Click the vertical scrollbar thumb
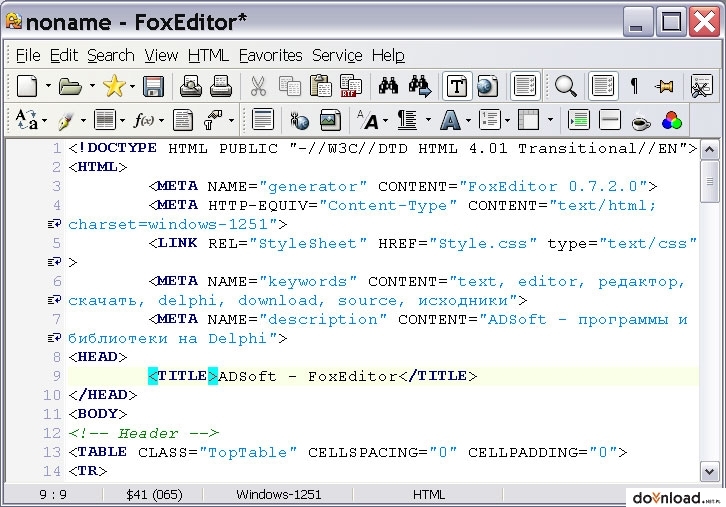This screenshot has width=726, height=507. [709, 182]
